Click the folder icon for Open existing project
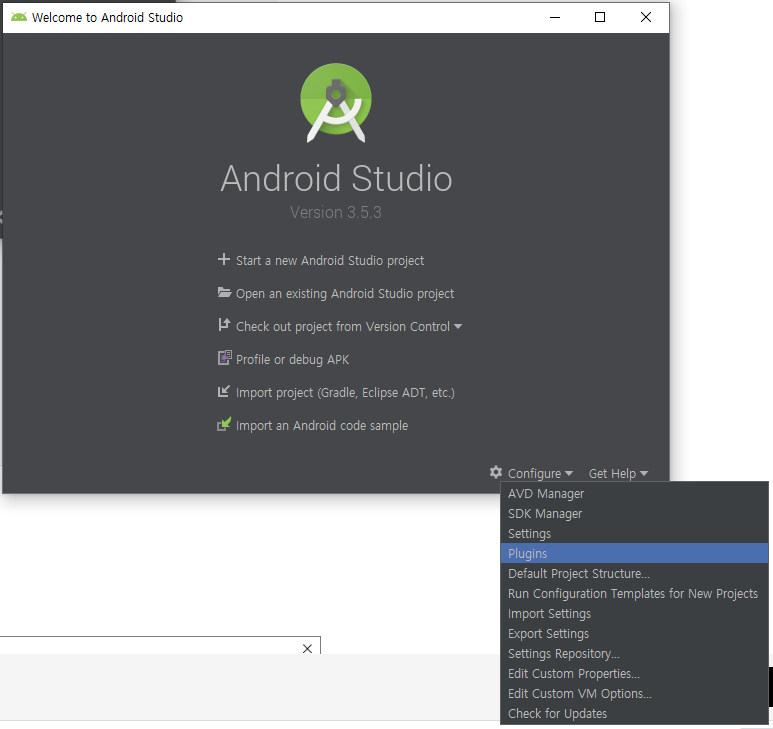 tap(224, 292)
